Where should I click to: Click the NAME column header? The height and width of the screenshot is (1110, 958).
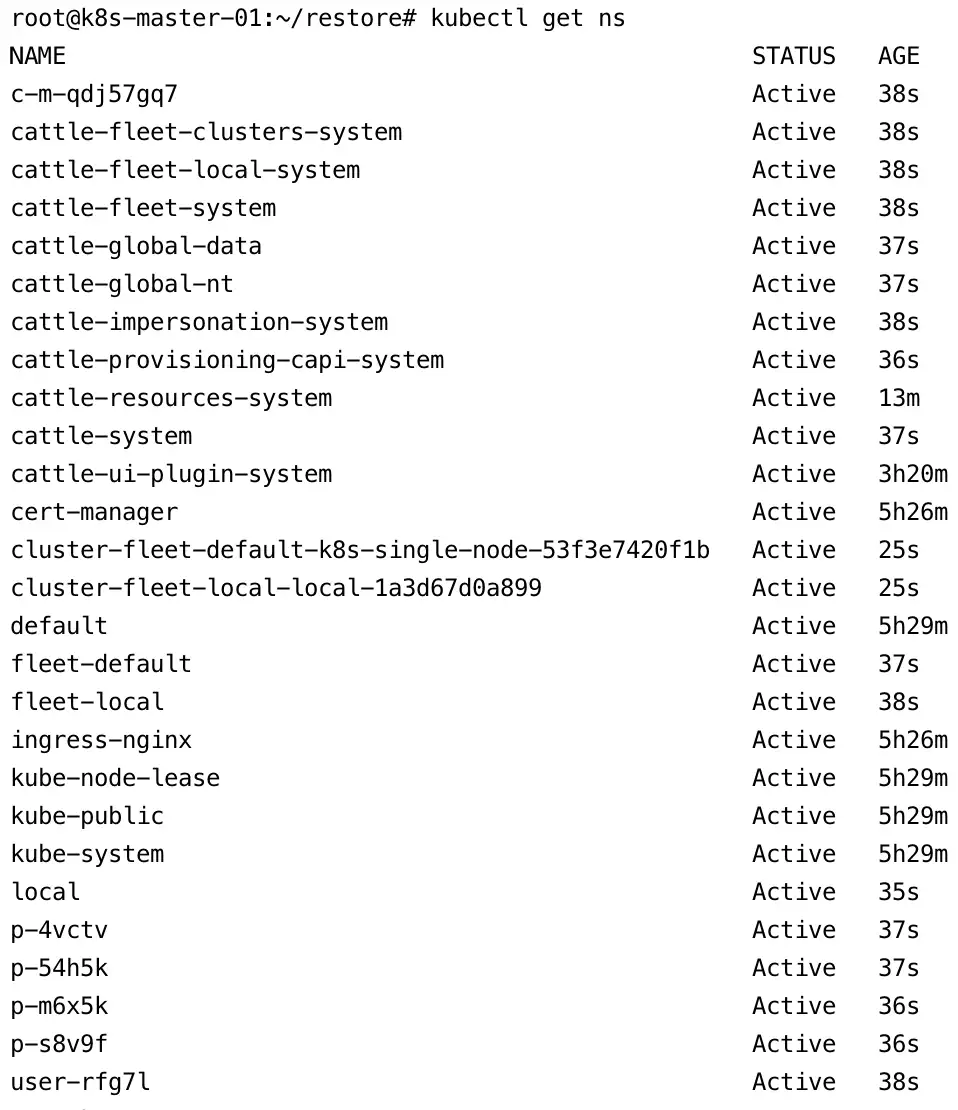pyautogui.click(x=38, y=56)
